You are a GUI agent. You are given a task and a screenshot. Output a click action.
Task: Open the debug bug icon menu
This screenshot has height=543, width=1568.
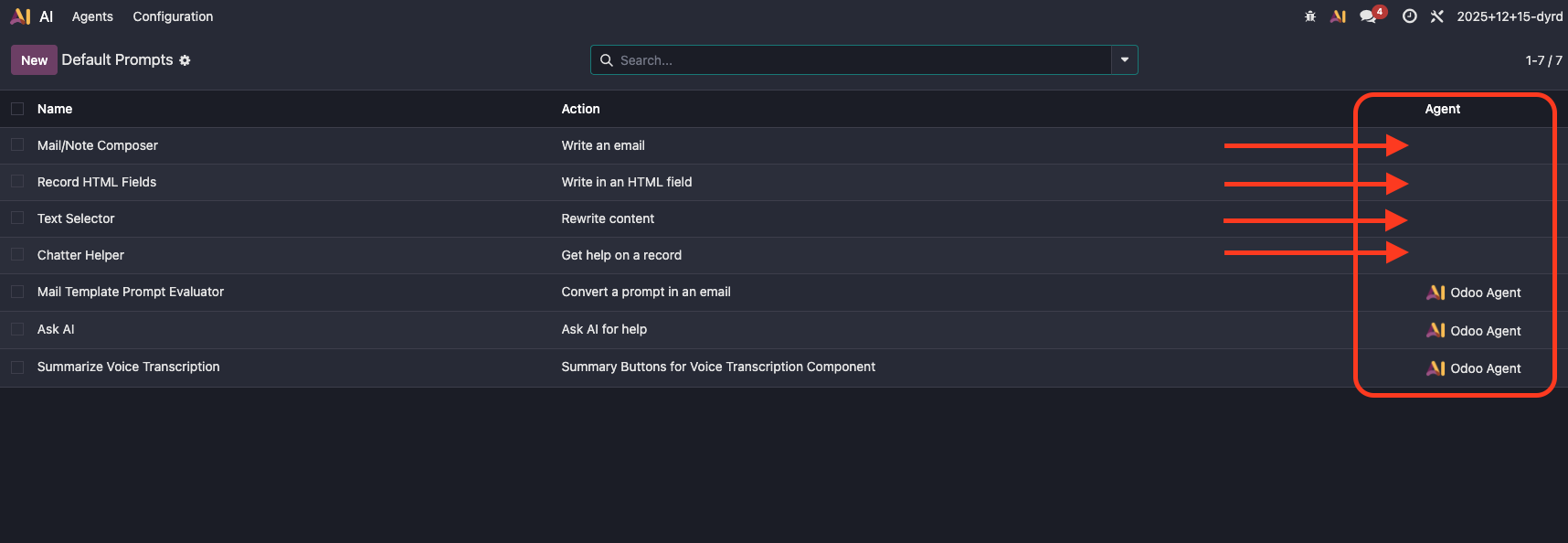point(1310,16)
